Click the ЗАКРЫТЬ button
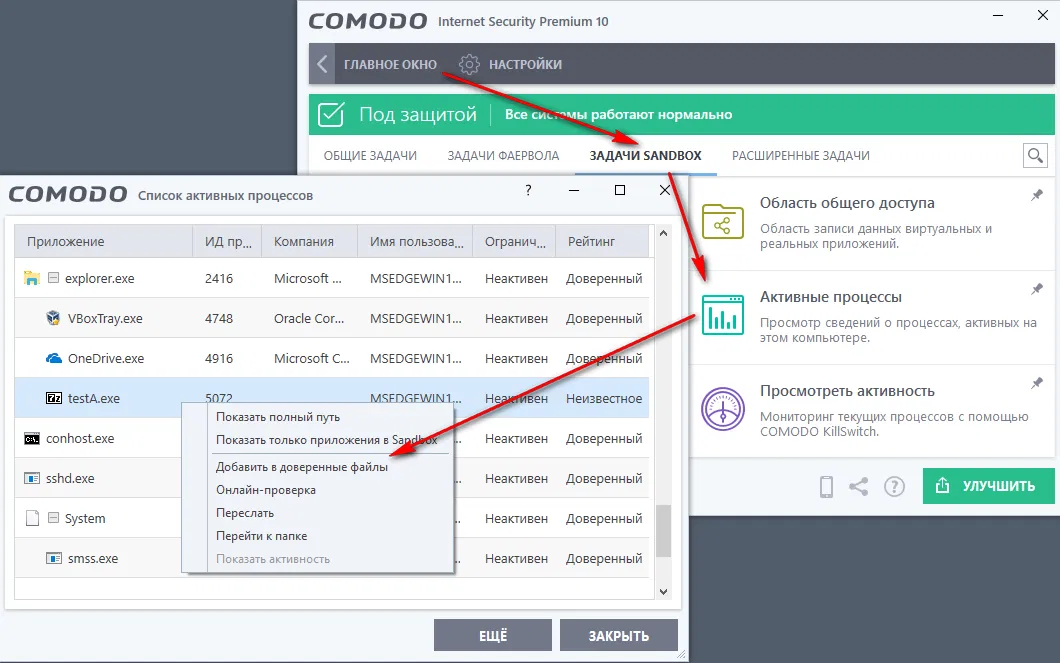This screenshot has height=663, width=1060. (x=619, y=635)
